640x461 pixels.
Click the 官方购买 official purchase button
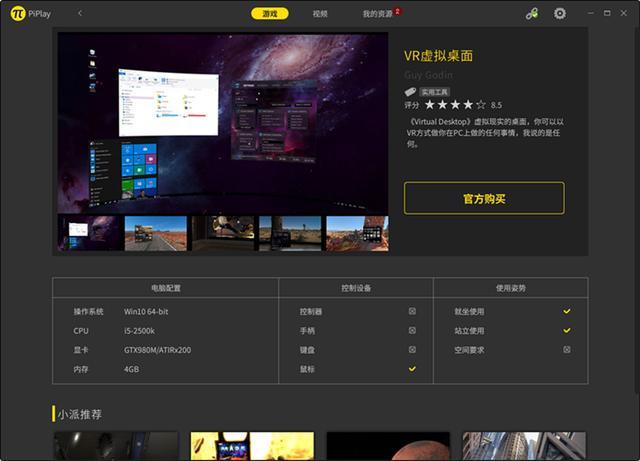click(484, 198)
